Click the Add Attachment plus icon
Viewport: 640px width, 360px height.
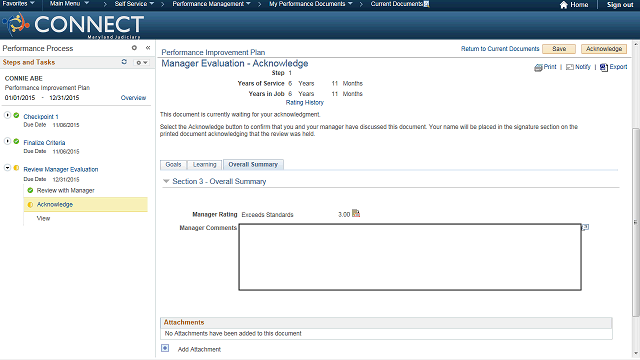click(x=165, y=348)
